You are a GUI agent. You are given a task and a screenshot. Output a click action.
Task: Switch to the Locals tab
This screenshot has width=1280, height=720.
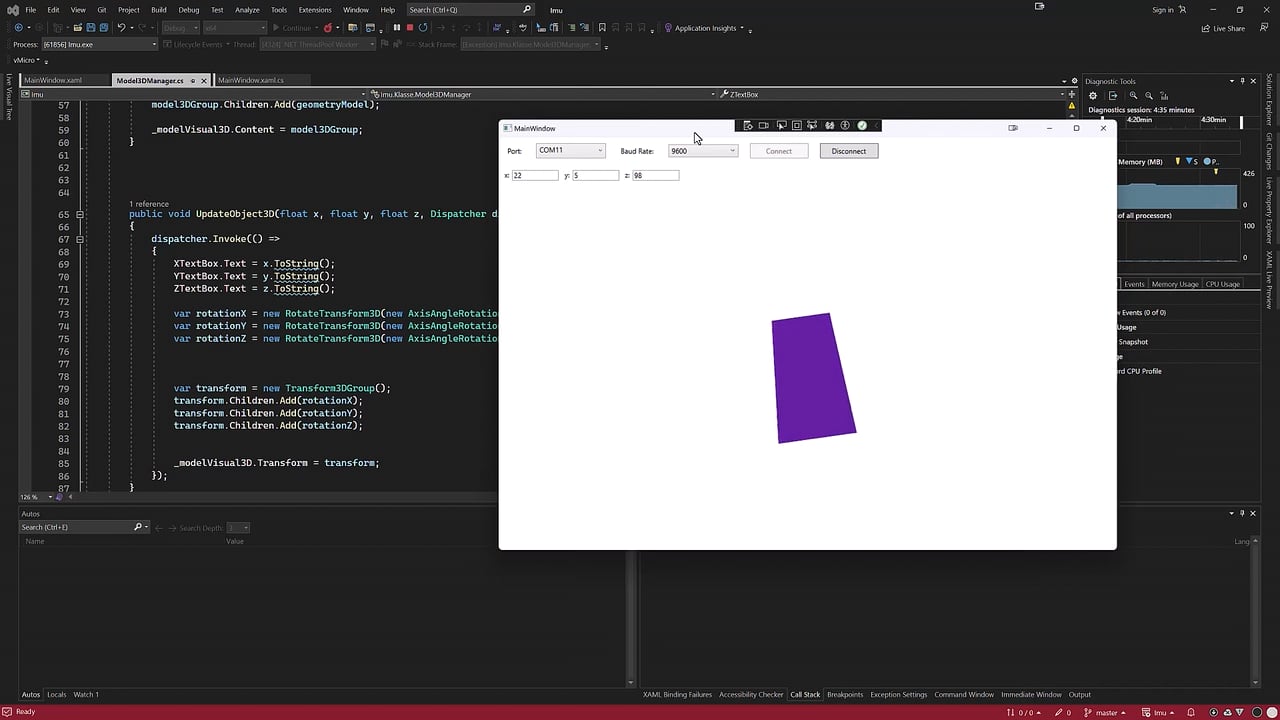[56, 694]
